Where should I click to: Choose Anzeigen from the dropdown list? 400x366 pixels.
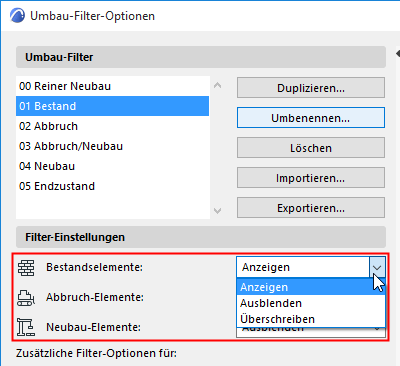311,287
